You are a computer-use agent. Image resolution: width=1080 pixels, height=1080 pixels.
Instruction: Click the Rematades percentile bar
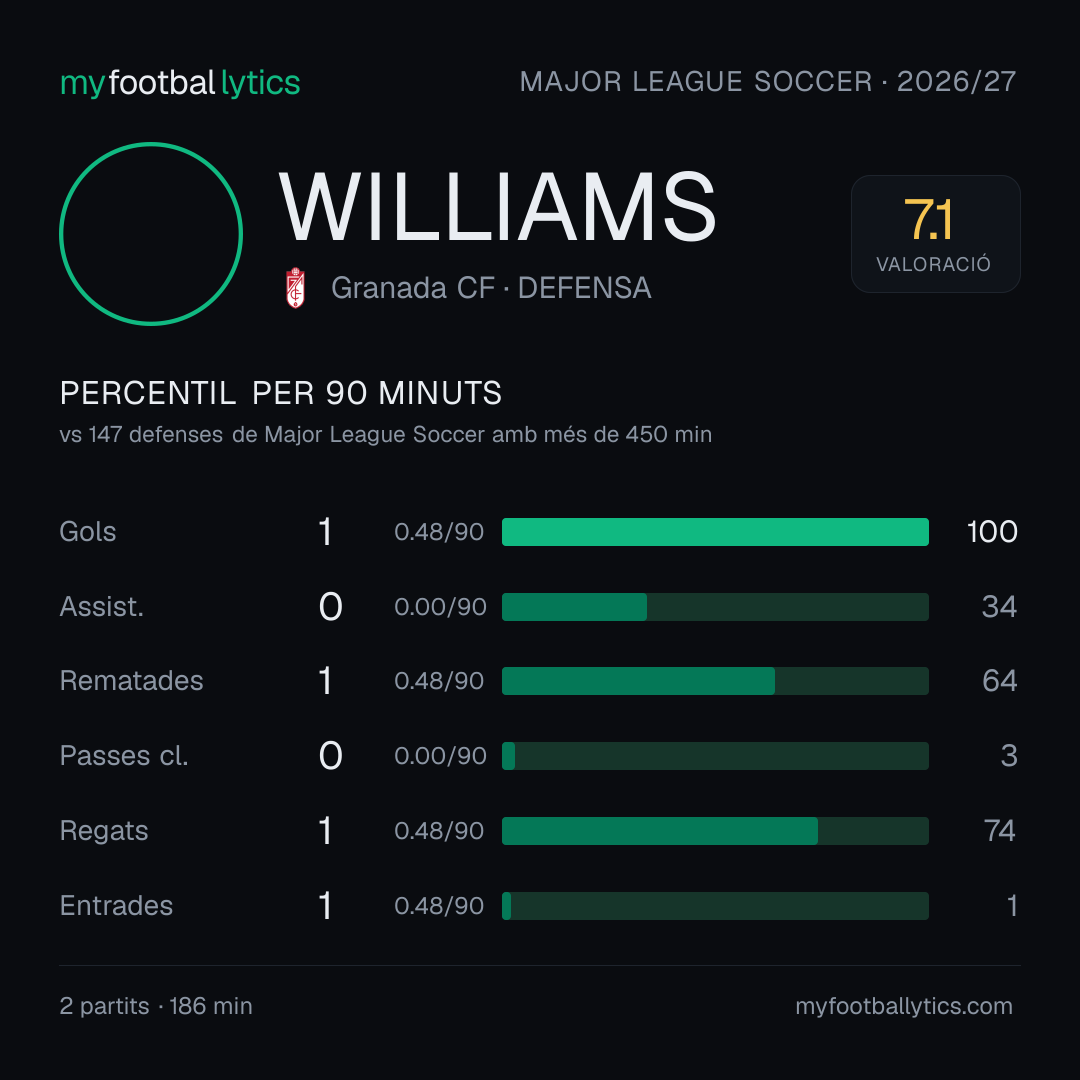pyautogui.click(x=715, y=681)
